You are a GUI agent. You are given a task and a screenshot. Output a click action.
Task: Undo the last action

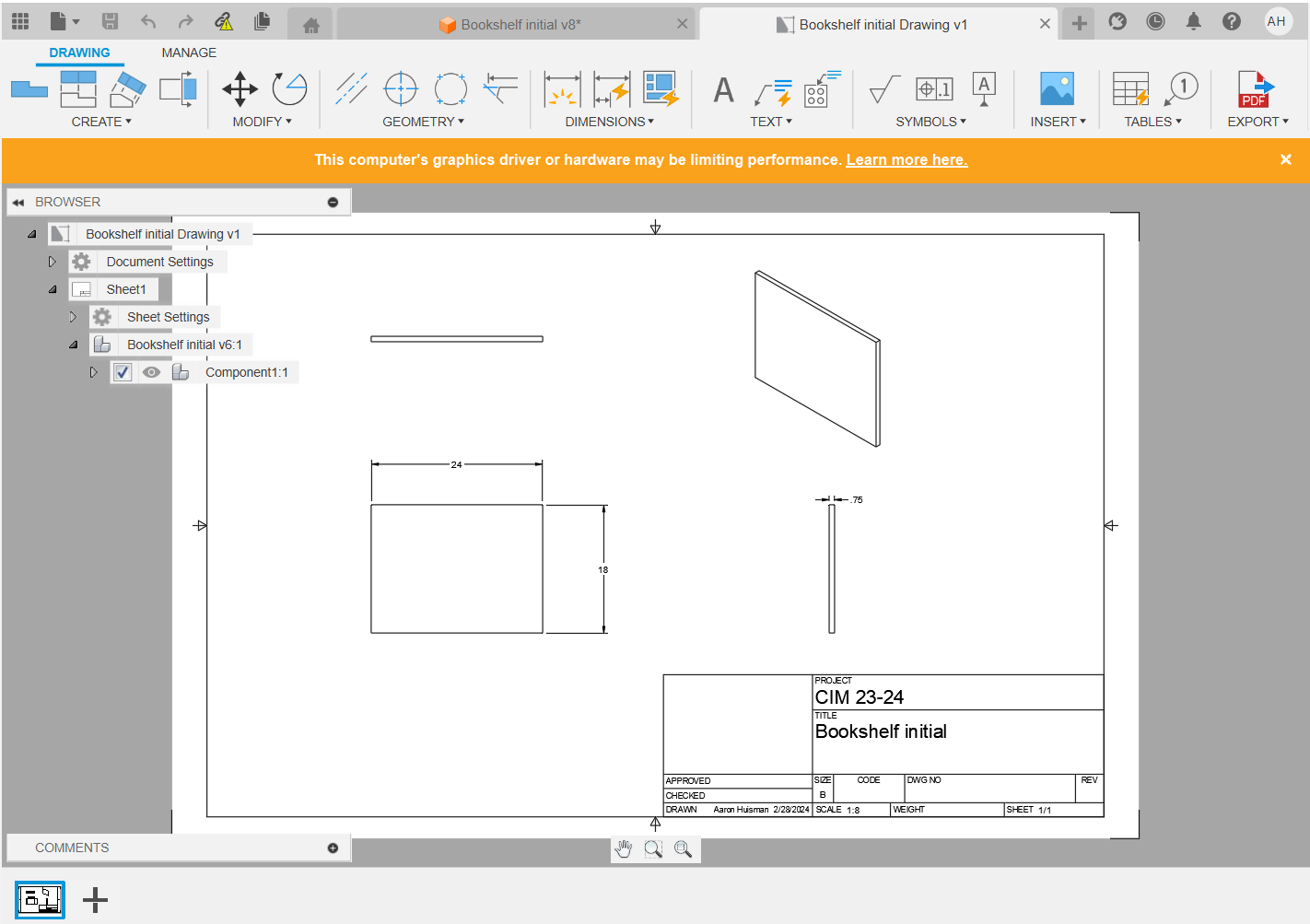point(148,21)
